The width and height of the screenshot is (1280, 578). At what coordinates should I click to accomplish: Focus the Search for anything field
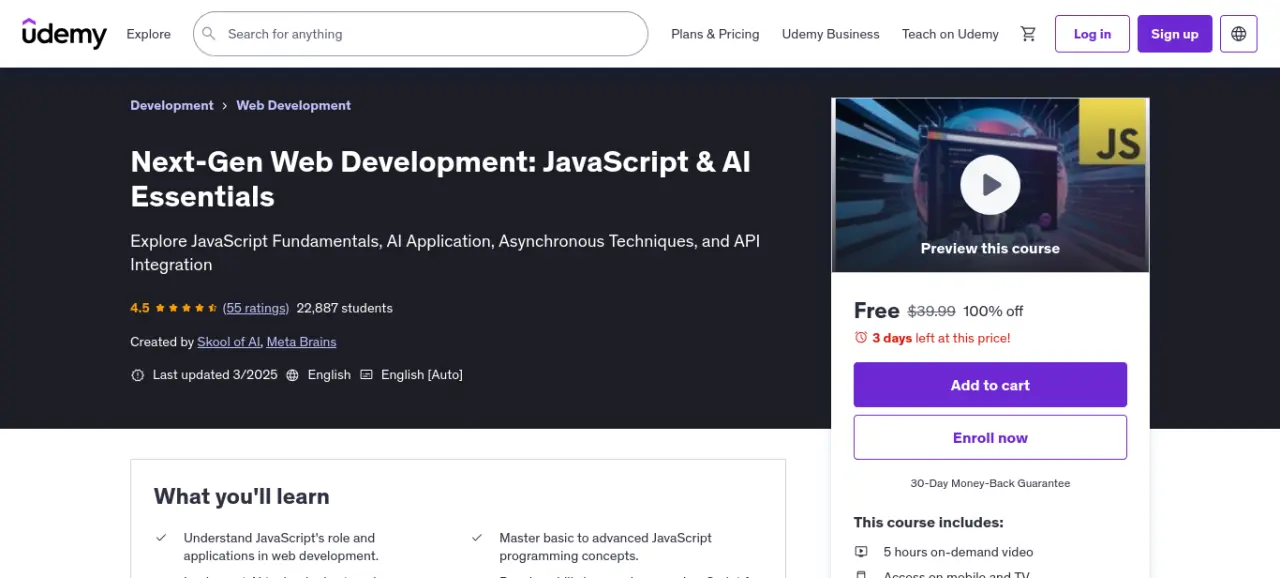421,34
